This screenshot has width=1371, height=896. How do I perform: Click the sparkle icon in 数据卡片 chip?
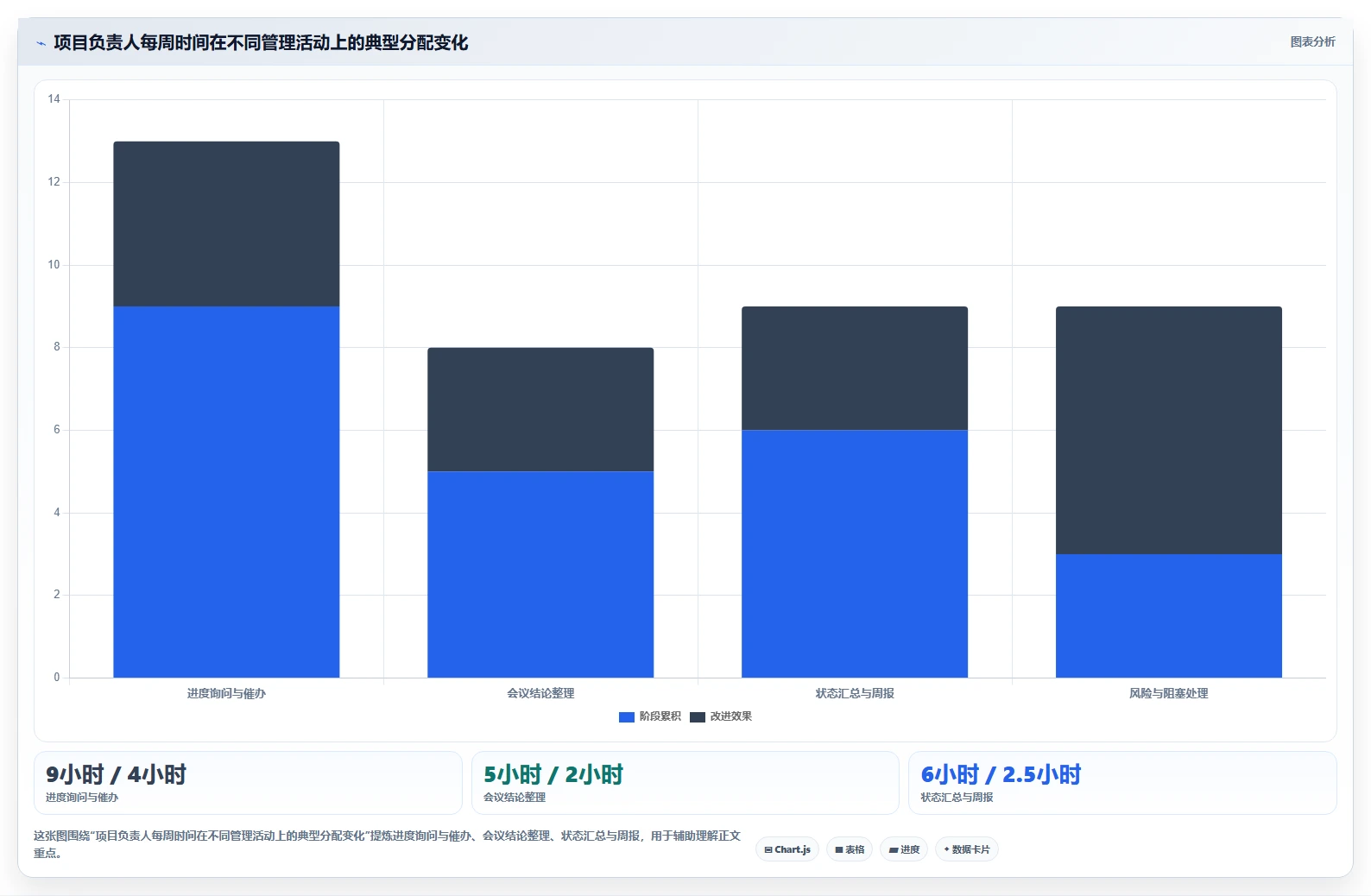(947, 849)
